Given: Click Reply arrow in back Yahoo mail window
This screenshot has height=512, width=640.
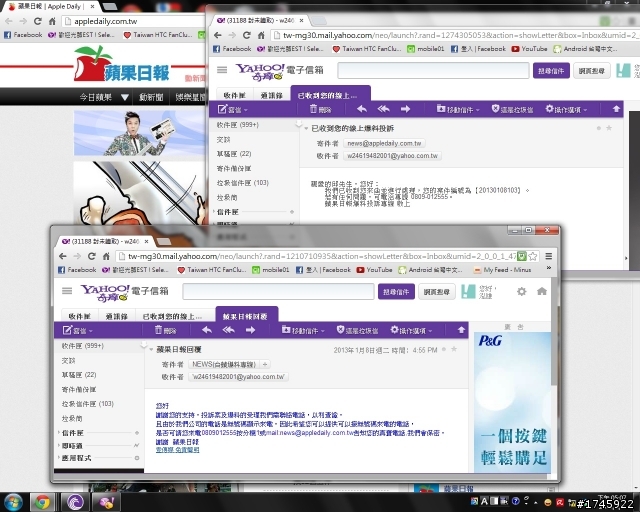Looking at the screenshot, I should [x=362, y=109].
